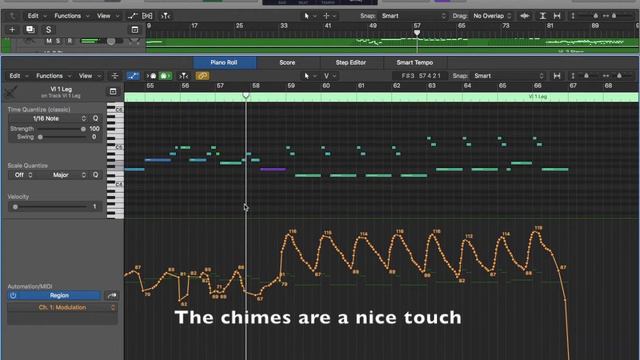Click the Vl 1 Leg region instrument icon
This screenshot has width=640, height=360.
[11, 92]
